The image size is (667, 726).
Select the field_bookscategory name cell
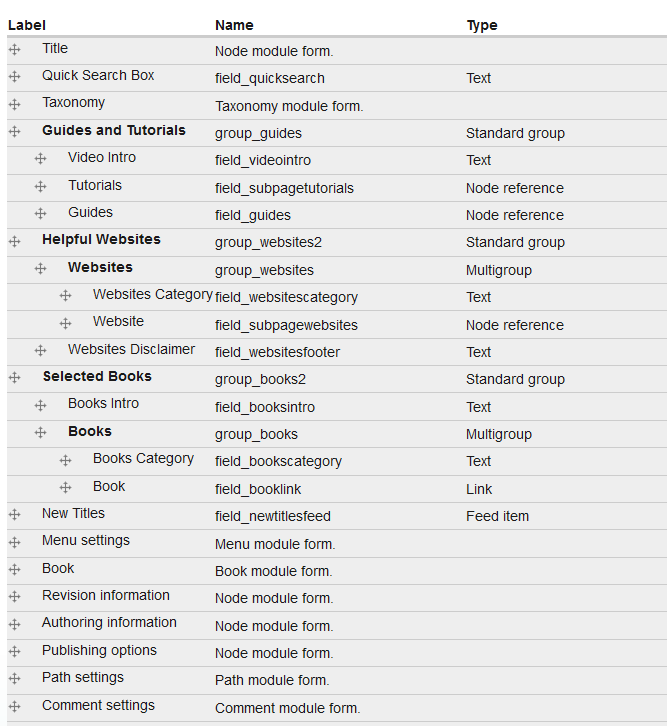coord(278,462)
